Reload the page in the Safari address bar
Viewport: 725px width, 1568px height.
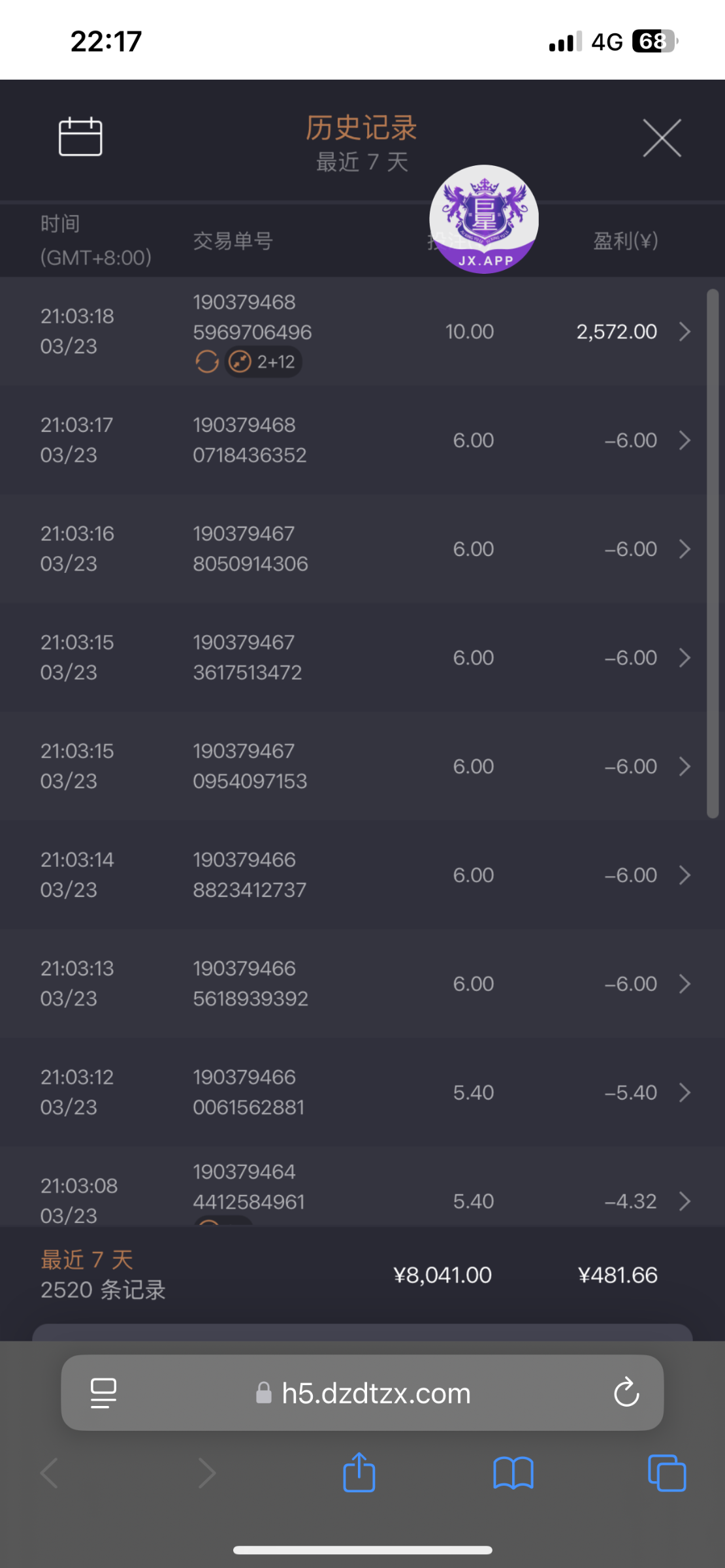[x=626, y=1392]
